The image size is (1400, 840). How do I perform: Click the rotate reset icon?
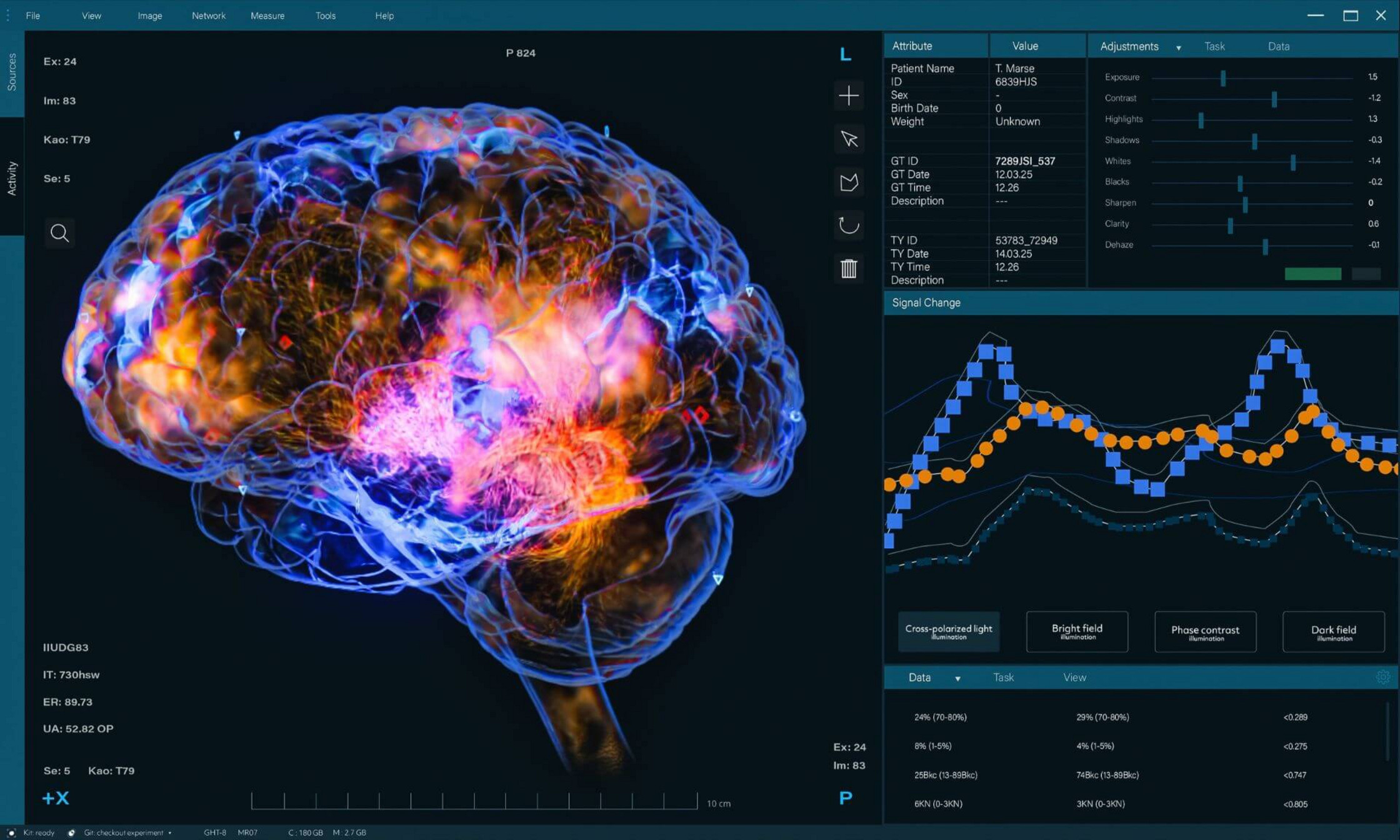(849, 225)
